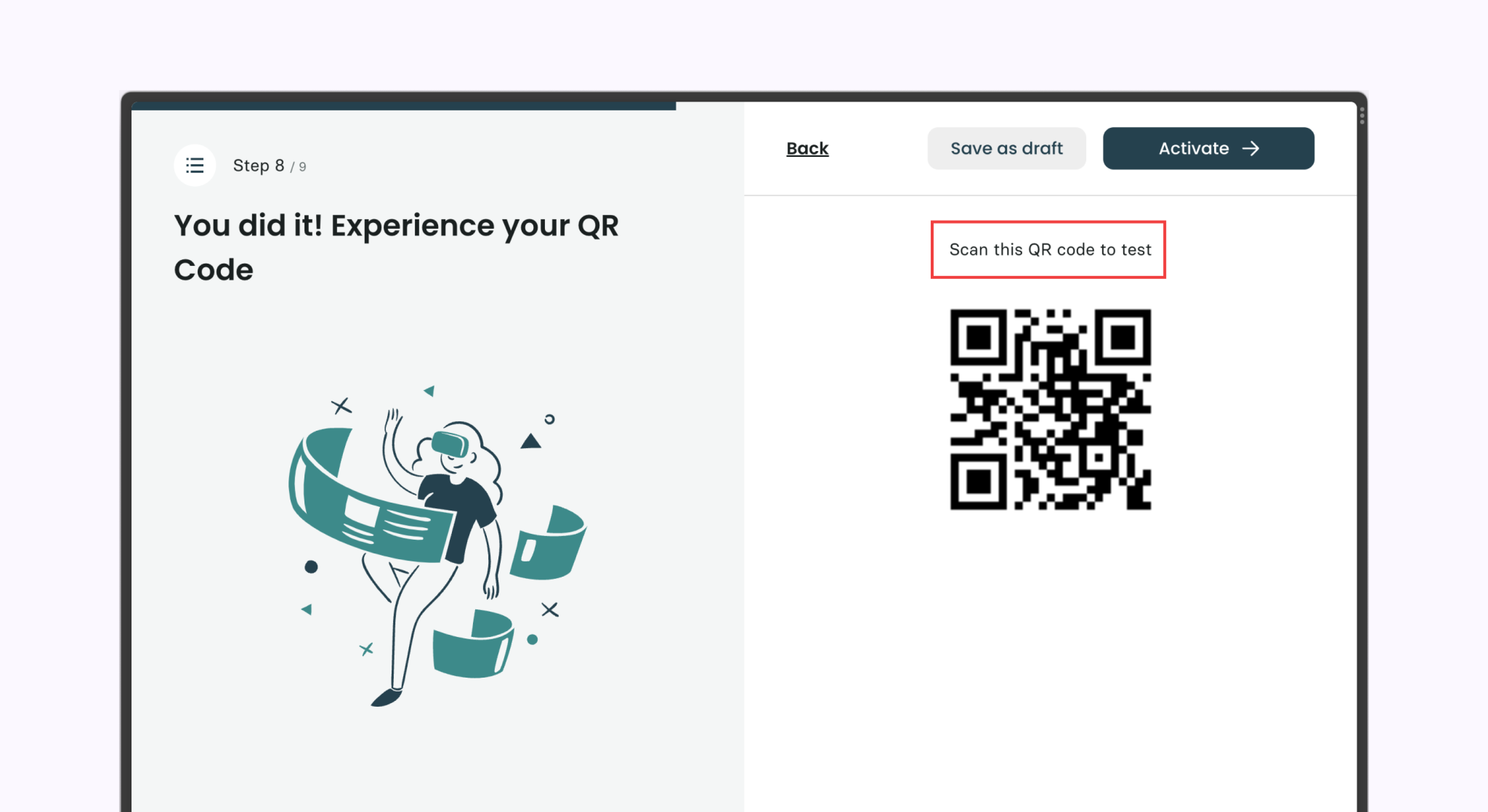The image size is (1488, 812).
Task: Click the QR code's bottom-left finder square
Action: point(979,481)
